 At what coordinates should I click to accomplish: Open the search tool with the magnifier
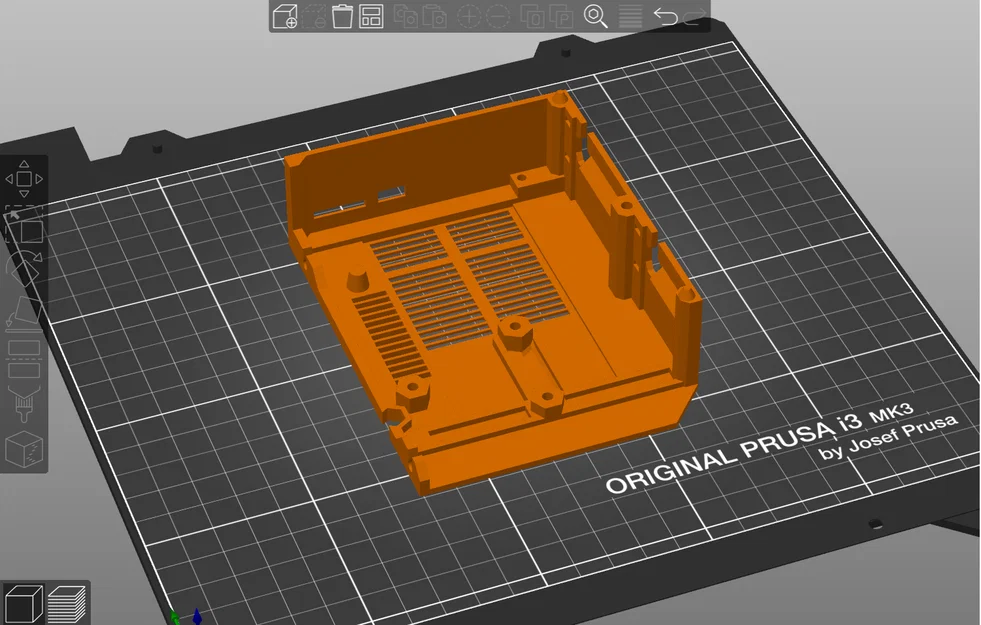click(x=595, y=16)
